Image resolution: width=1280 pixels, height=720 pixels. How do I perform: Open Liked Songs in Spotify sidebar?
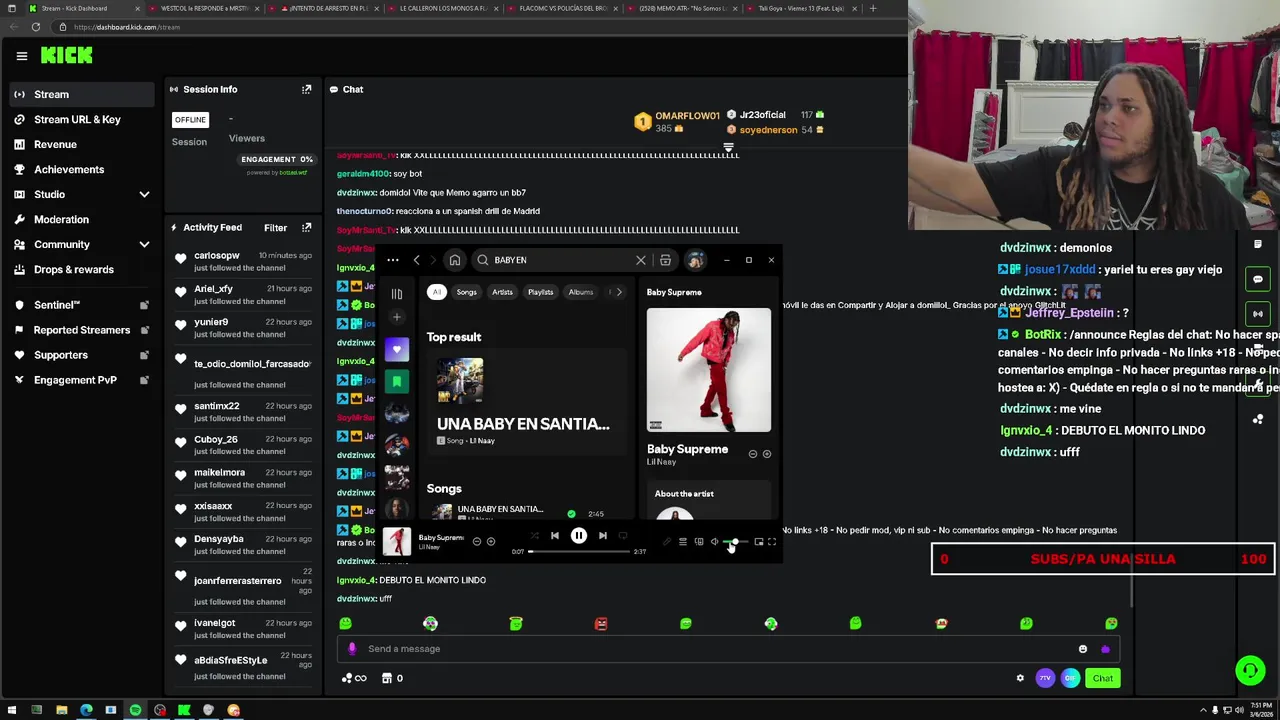click(x=397, y=349)
